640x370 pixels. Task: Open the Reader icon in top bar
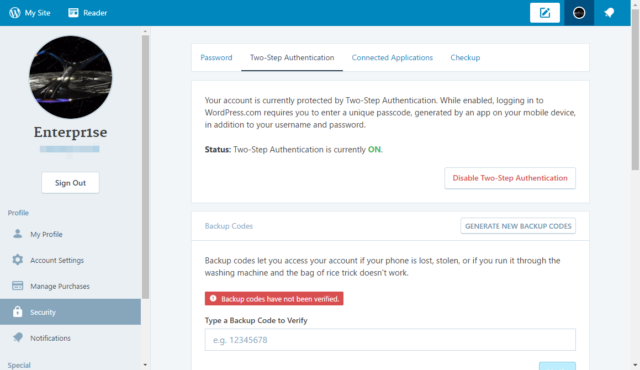tap(73, 13)
